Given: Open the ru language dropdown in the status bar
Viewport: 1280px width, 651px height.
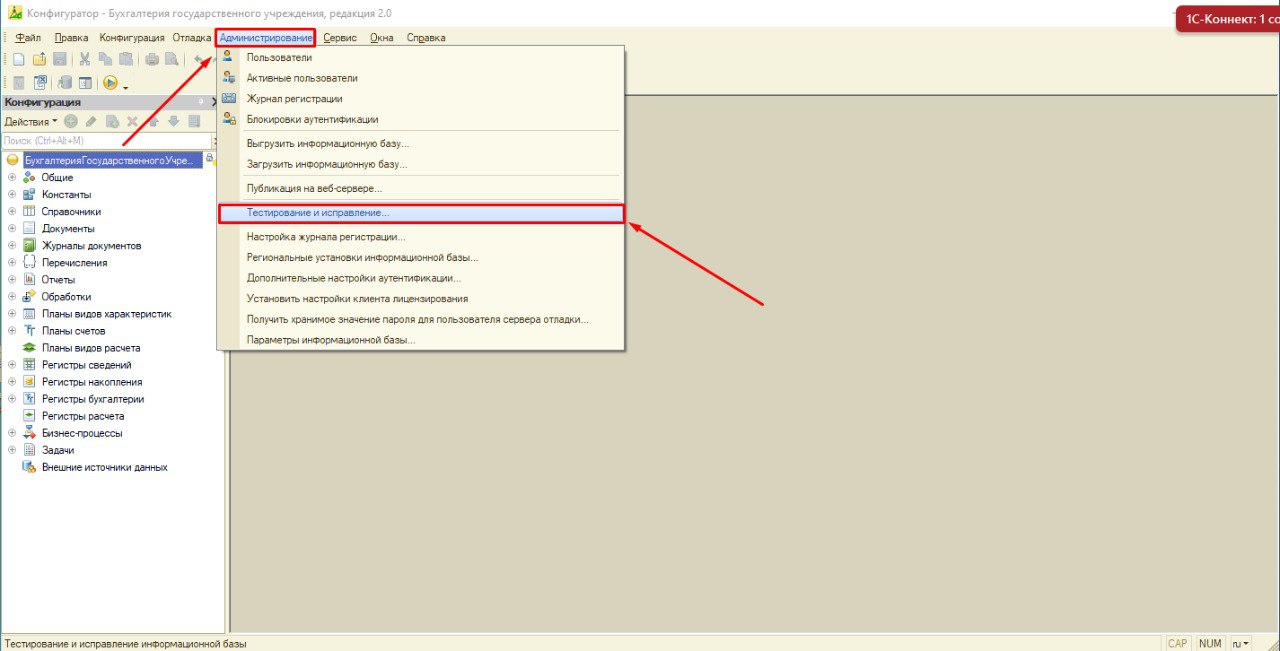Looking at the screenshot, I should pyautogui.click(x=1241, y=643).
